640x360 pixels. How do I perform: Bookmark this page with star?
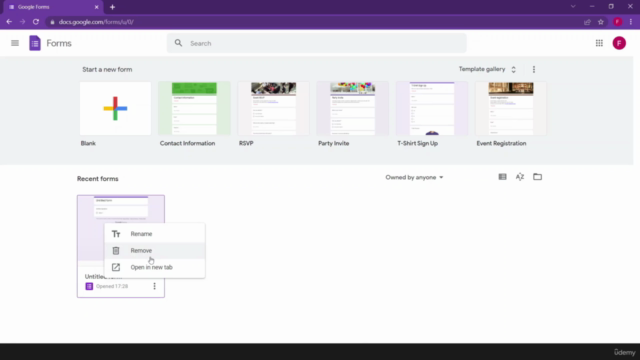click(x=600, y=22)
